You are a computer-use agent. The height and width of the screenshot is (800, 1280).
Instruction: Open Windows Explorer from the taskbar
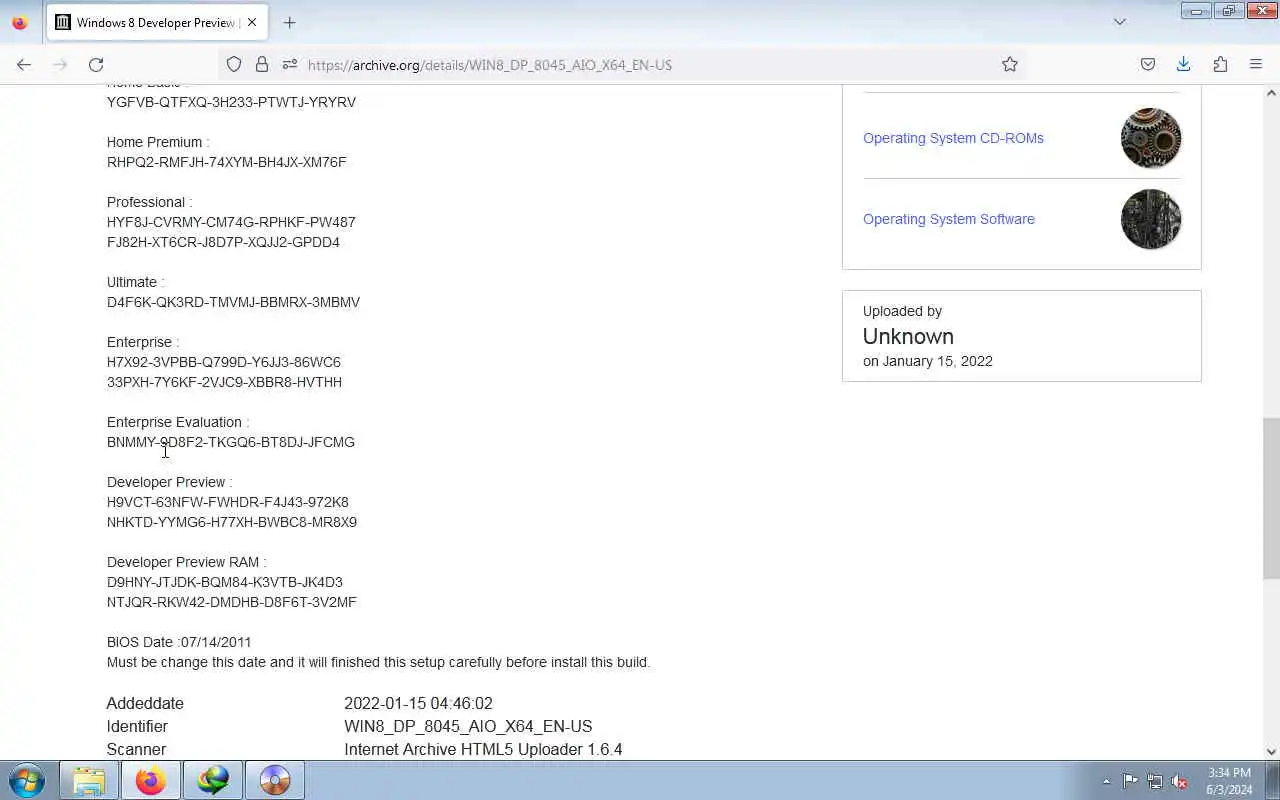[89, 780]
